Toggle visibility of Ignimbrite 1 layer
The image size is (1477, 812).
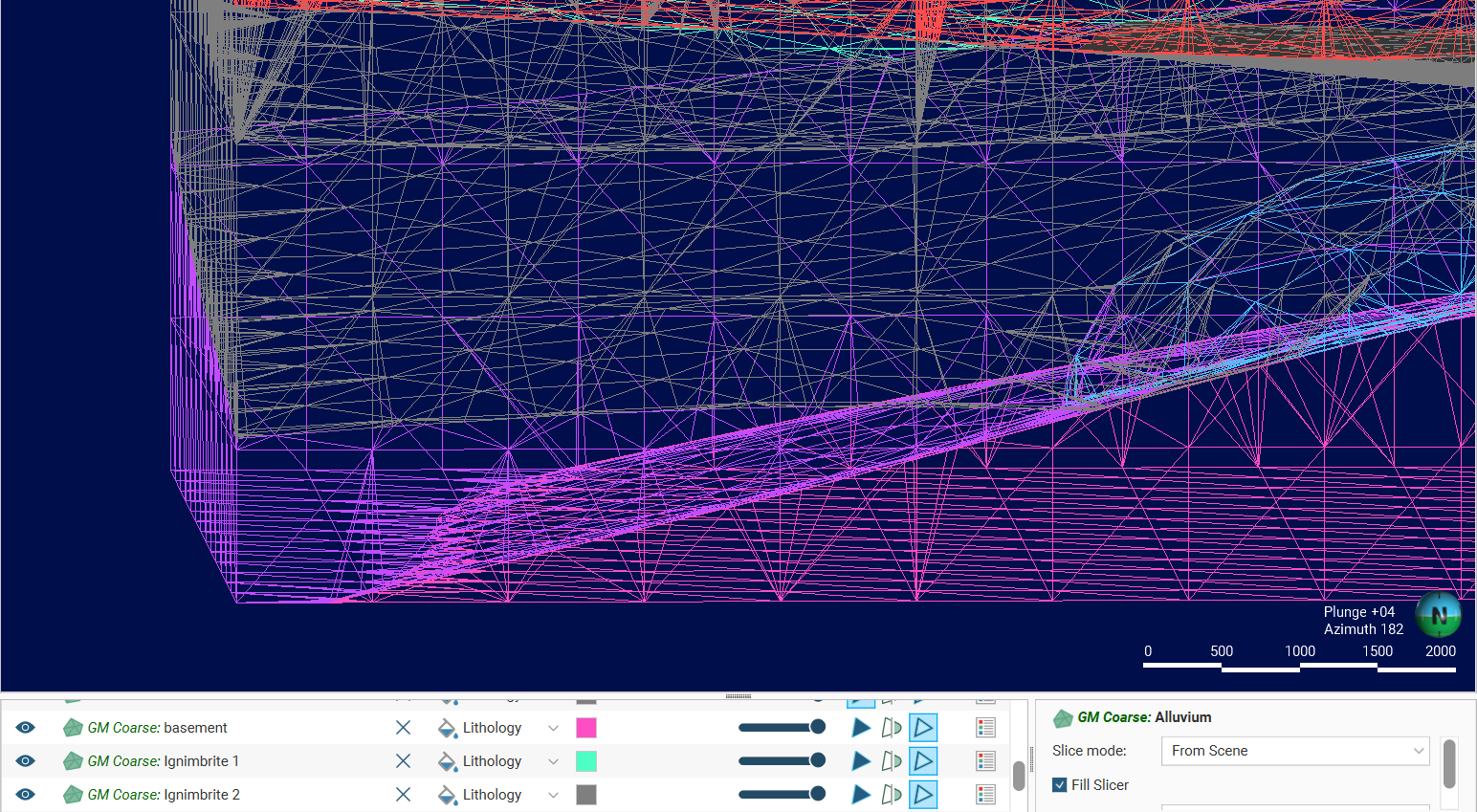click(x=25, y=761)
